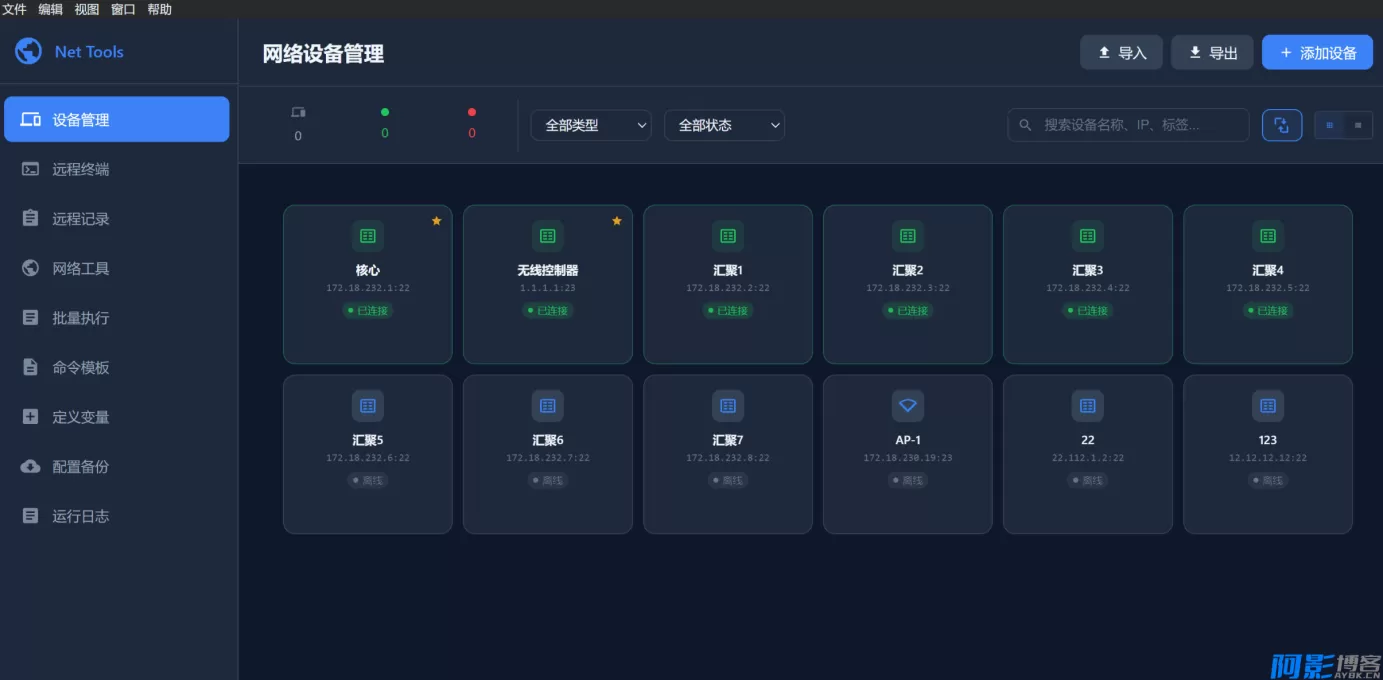The height and width of the screenshot is (680, 1383).
Task: Select the 设备管理 sidebar icon
Action: (32, 118)
